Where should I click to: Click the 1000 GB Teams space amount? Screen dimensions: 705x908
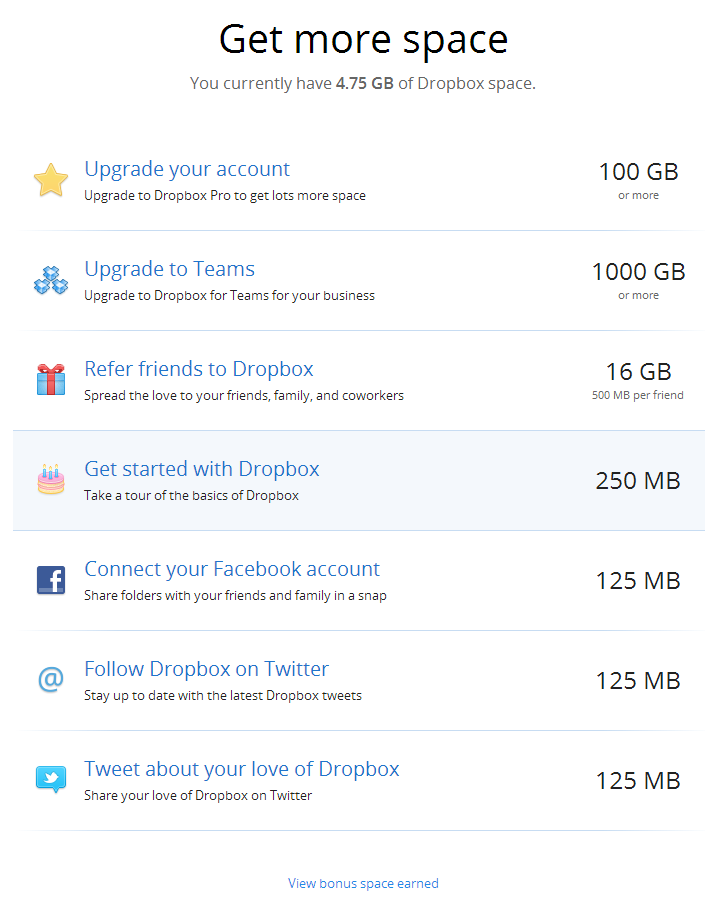638,272
